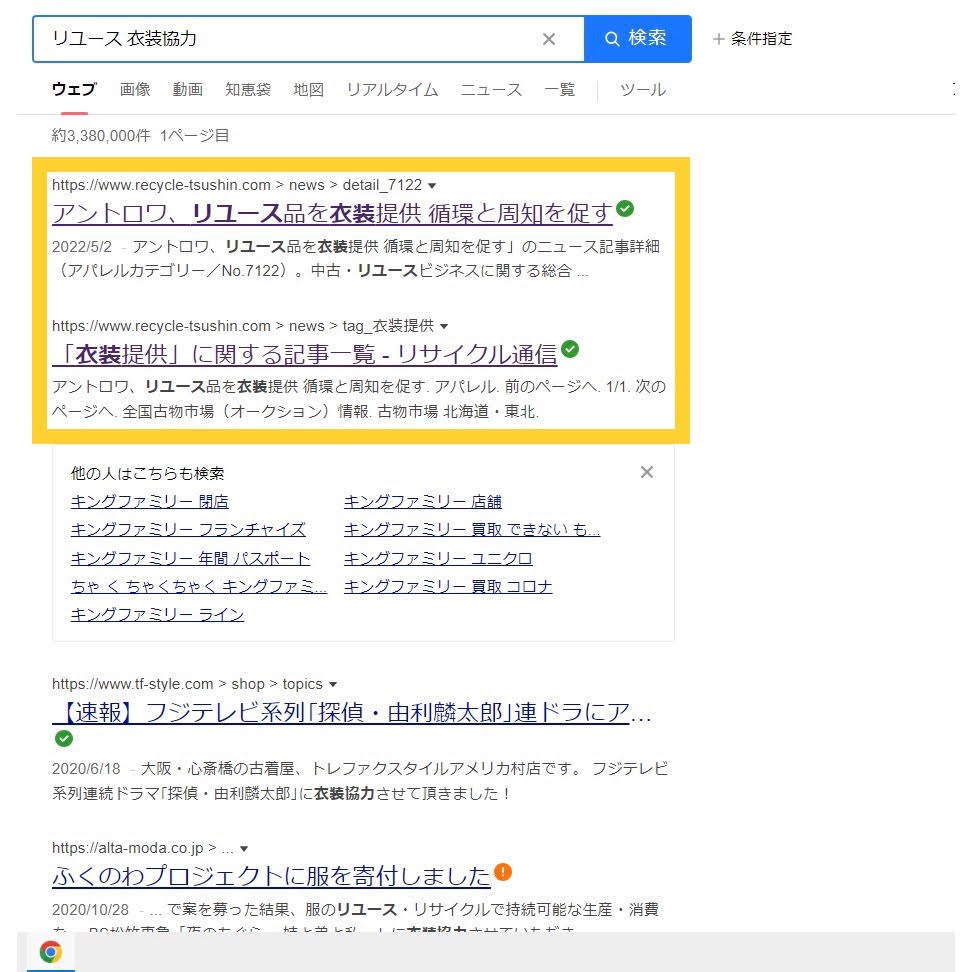Open the 条件指定 search conditions option
Viewport: 972px width, 972px height.
click(753, 39)
